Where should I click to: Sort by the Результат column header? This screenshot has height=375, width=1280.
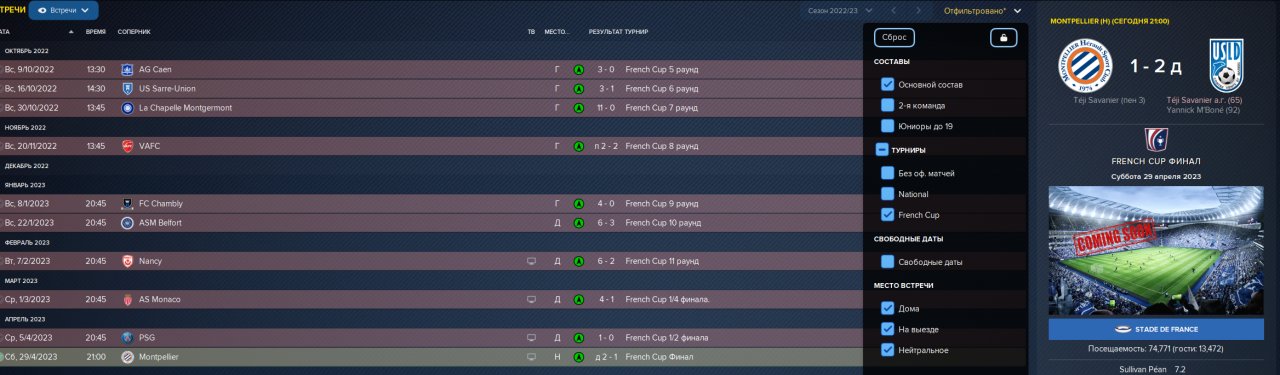tap(605, 32)
